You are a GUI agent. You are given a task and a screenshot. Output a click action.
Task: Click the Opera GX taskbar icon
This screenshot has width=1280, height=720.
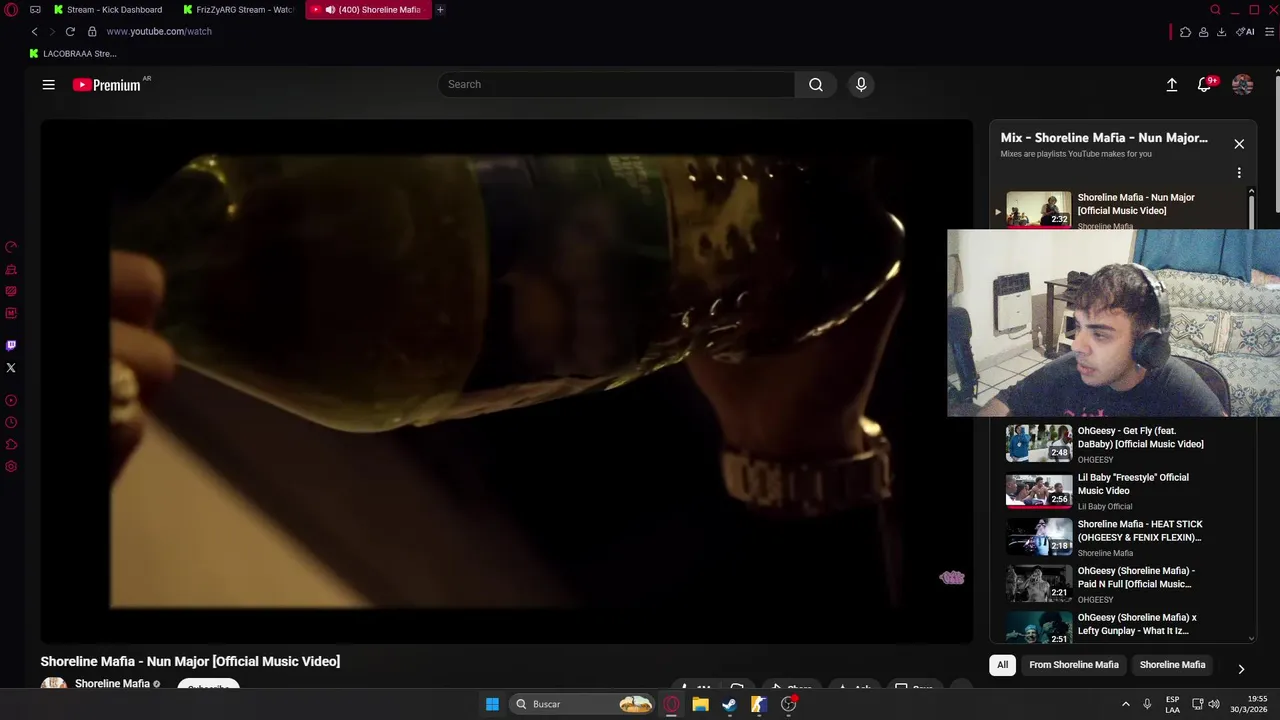click(x=671, y=704)
